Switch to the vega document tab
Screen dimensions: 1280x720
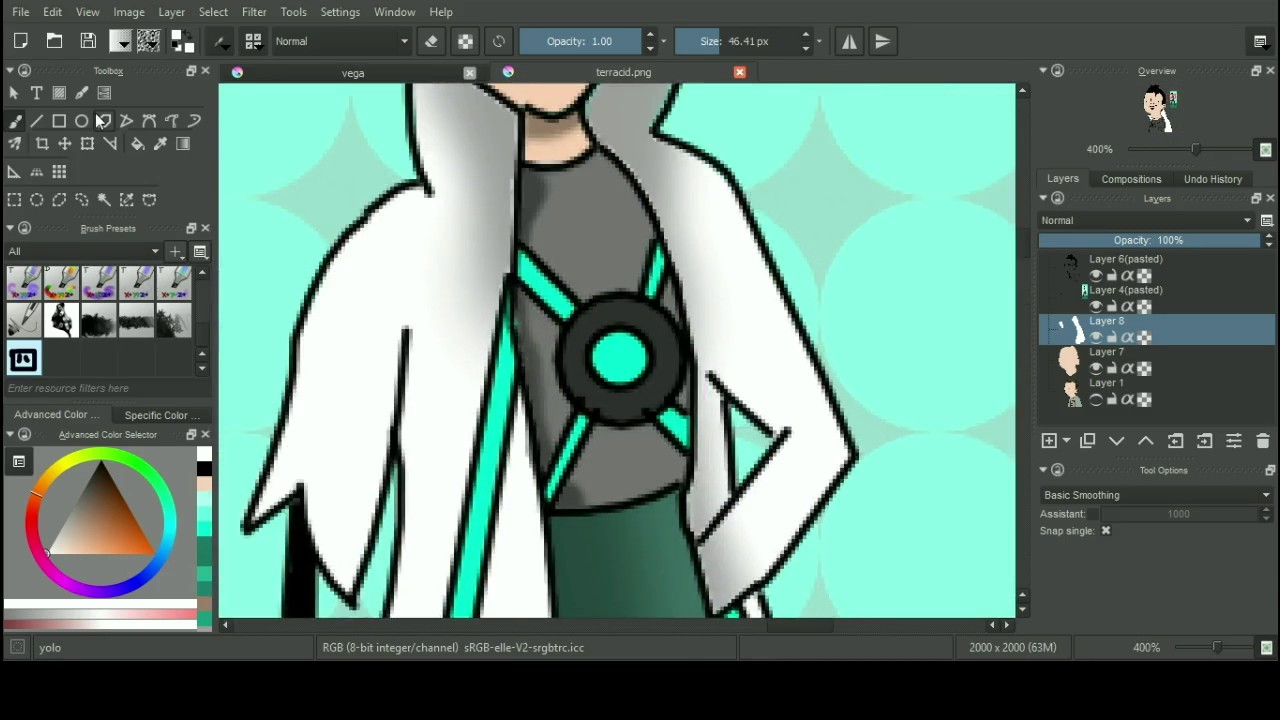pyautogui.click(x=353, y=73)
